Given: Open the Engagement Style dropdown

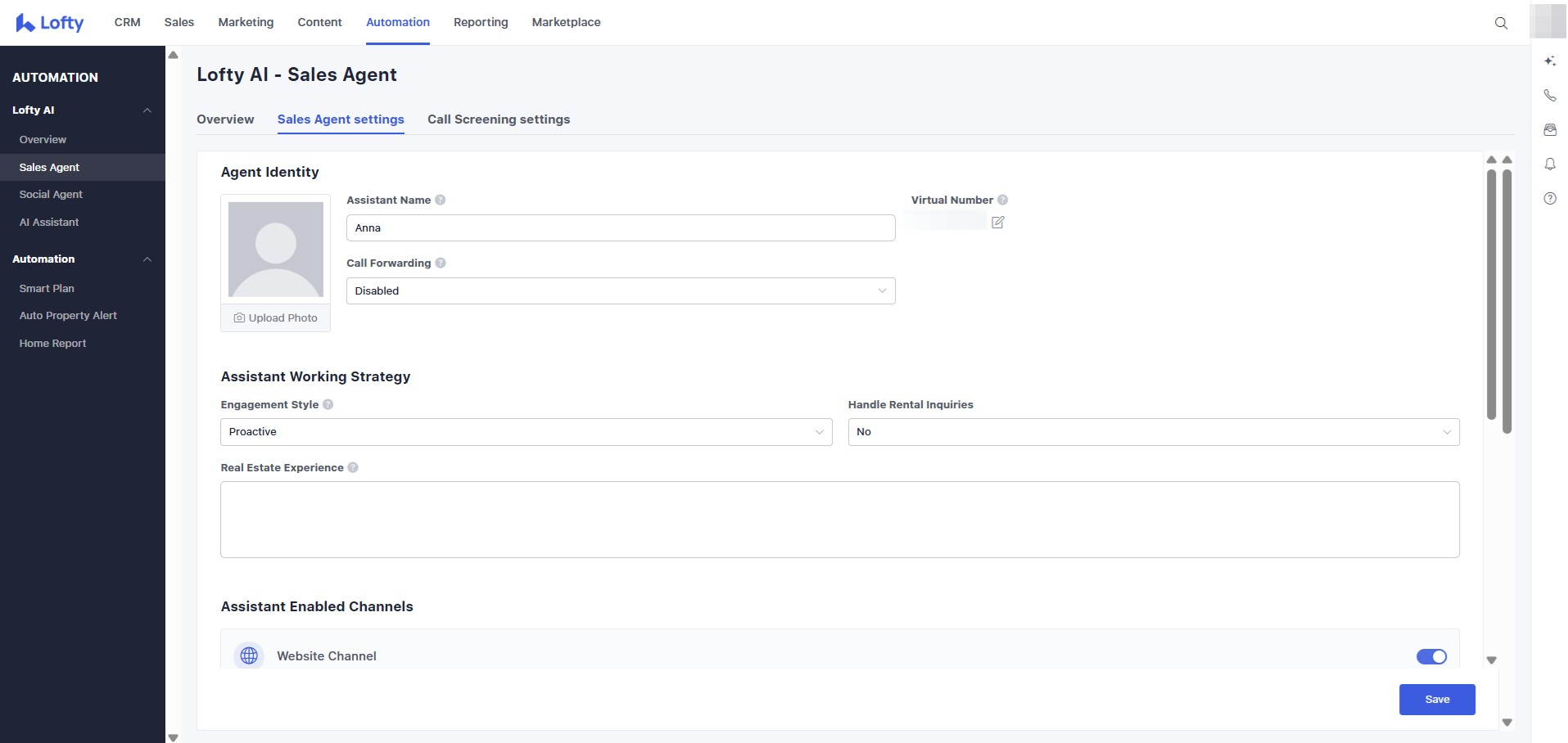Looking at the screenshot, I should (x=526, y=432).
